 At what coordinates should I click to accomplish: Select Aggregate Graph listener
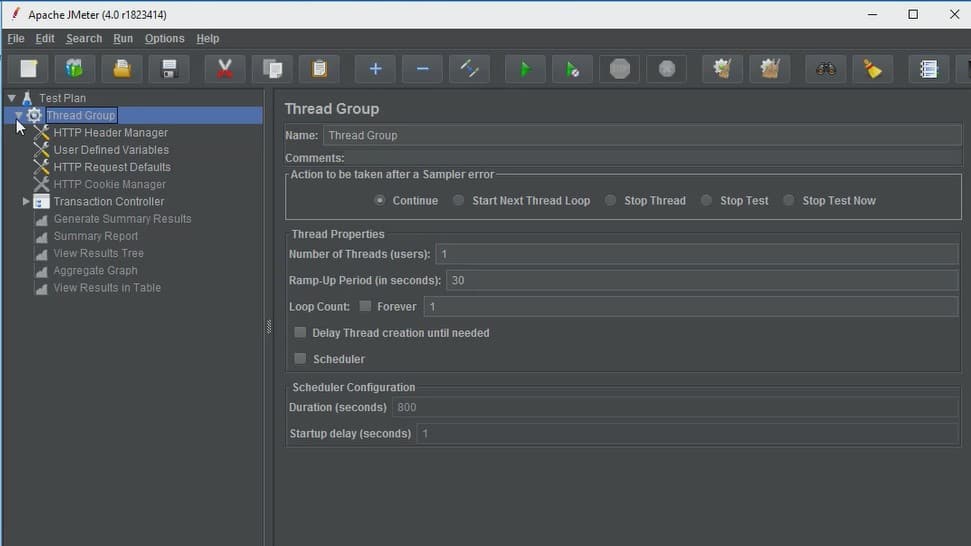click(95, 271)
